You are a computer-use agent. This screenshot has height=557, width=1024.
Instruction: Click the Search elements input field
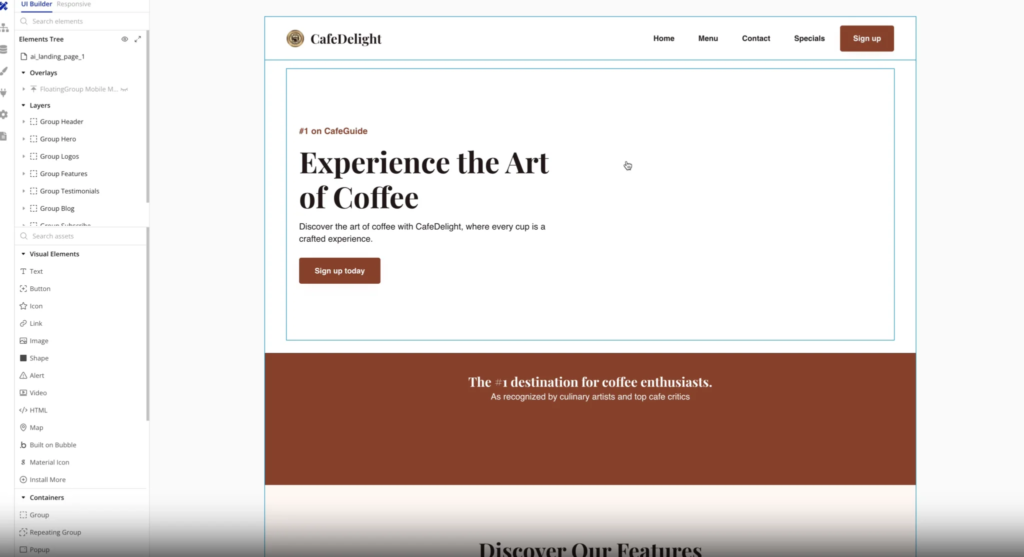click(80, 21)
